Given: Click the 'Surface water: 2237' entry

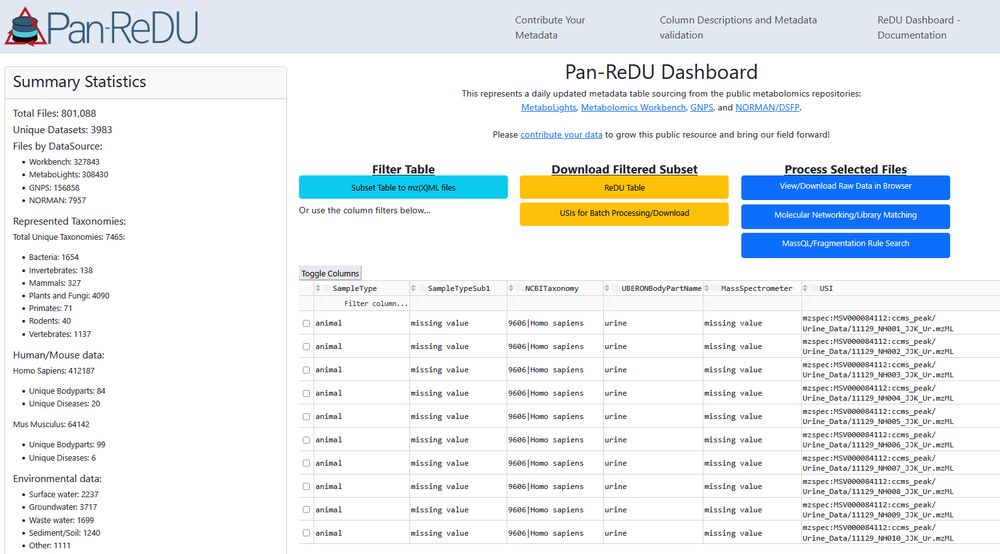Looking at the screenshot, I should tap(64, 495).
